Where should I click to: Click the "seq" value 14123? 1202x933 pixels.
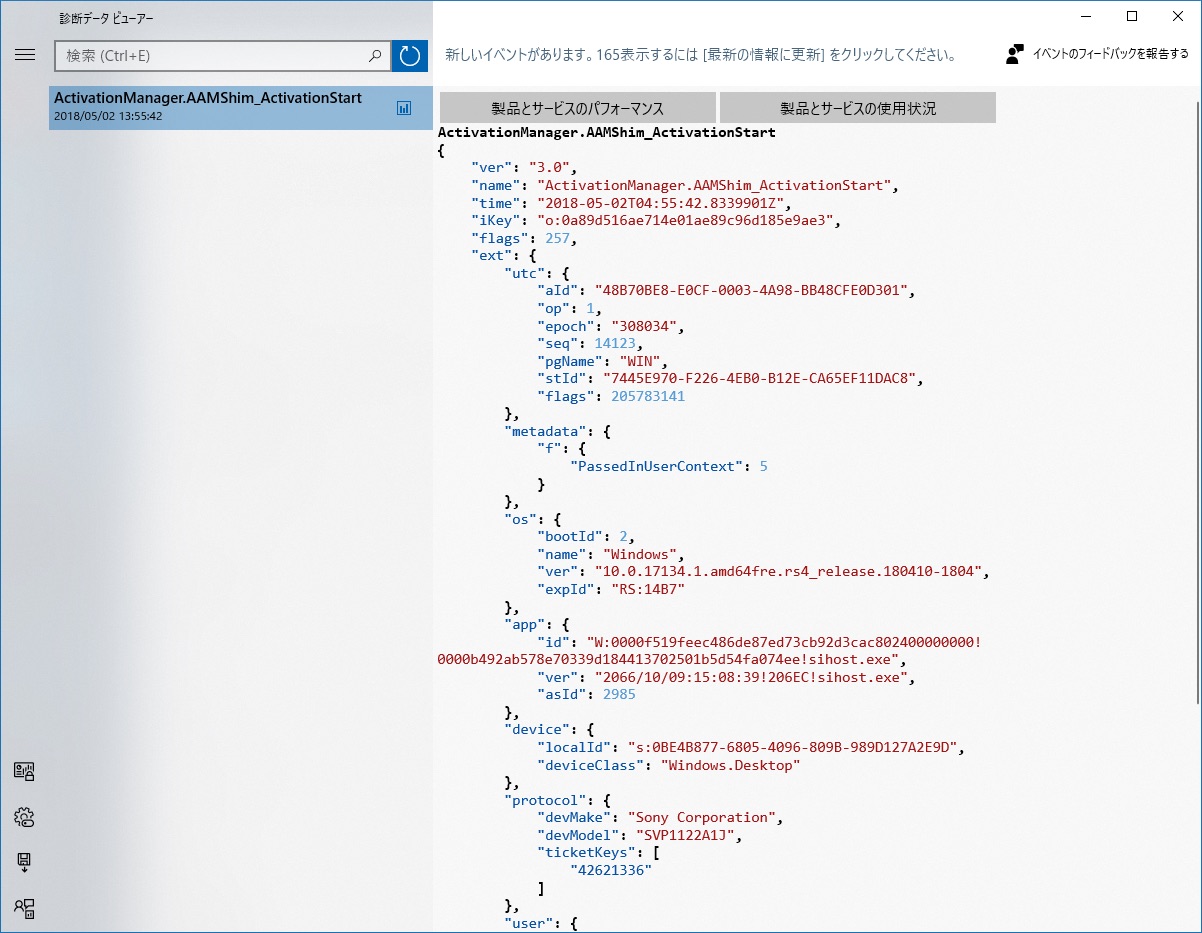(615, 343)
